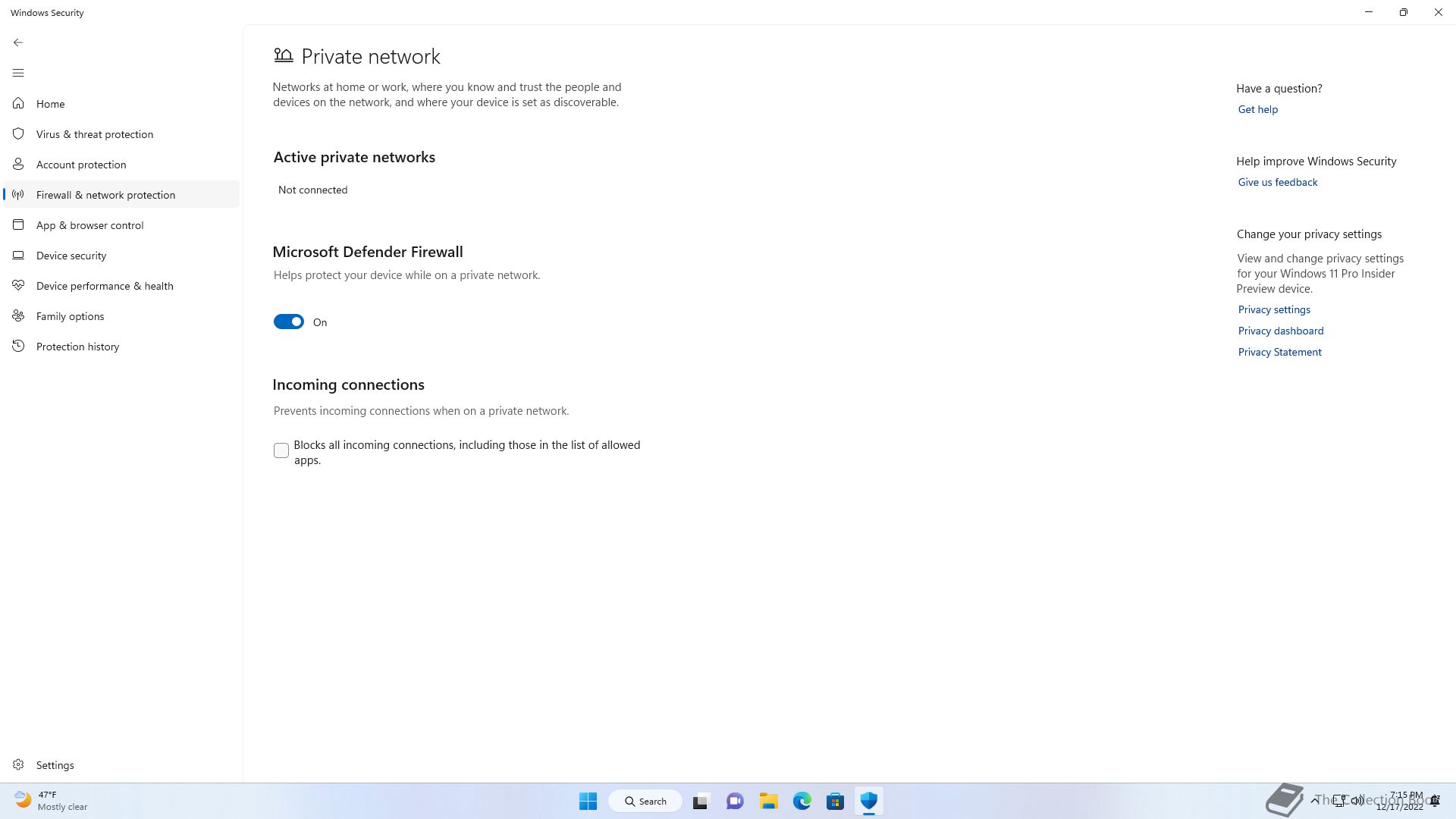
Task: Open the Home menu item
Action: [121, 103]
